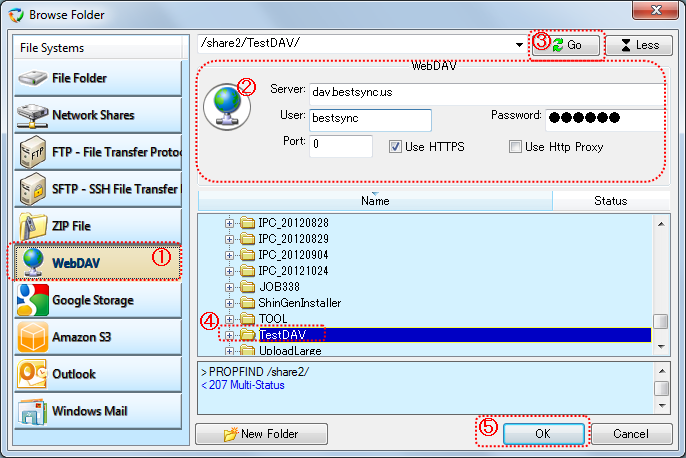Expand the IPC_20120829 tree node
This screenshot has width=686, height=458.
(x=229, y=239)
